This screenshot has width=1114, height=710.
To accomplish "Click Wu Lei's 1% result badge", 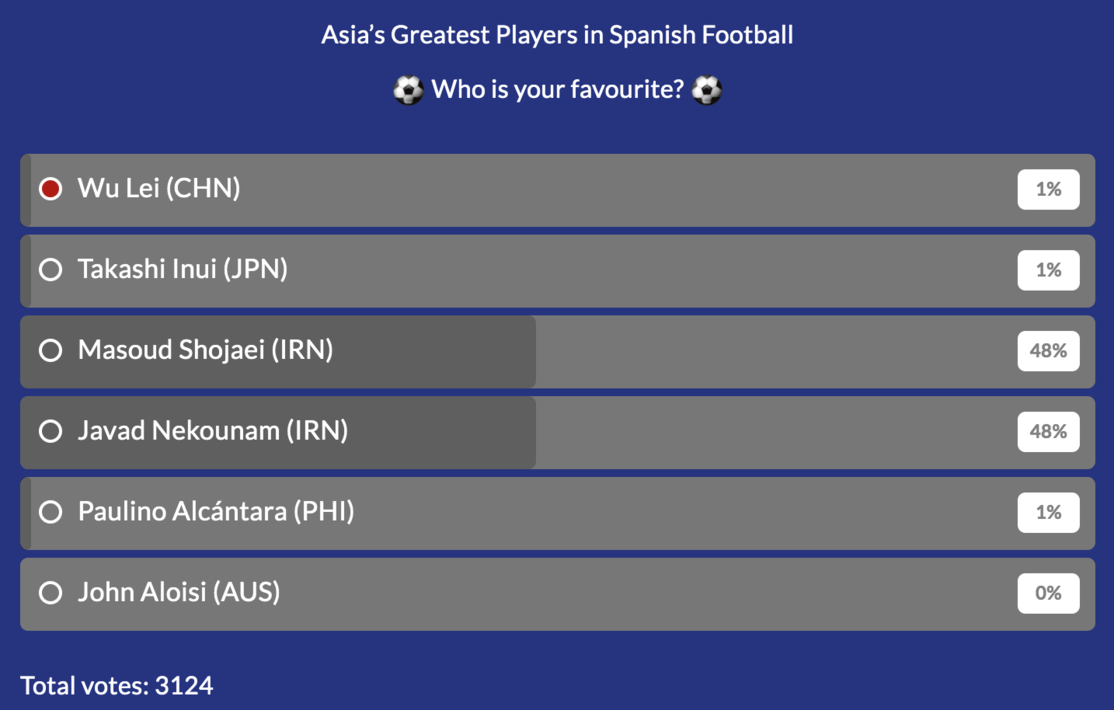I will tap(1048, 189).
